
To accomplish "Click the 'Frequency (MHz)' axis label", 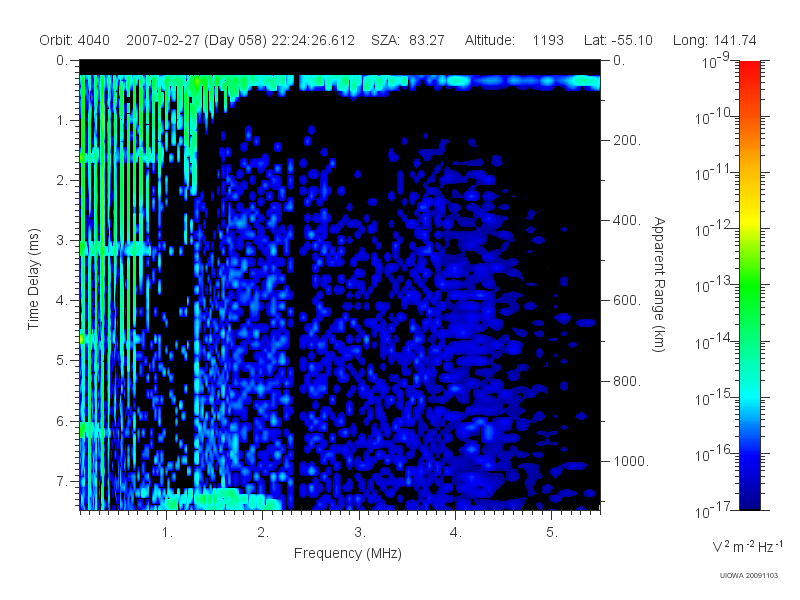I will click(x=347, y=553).
